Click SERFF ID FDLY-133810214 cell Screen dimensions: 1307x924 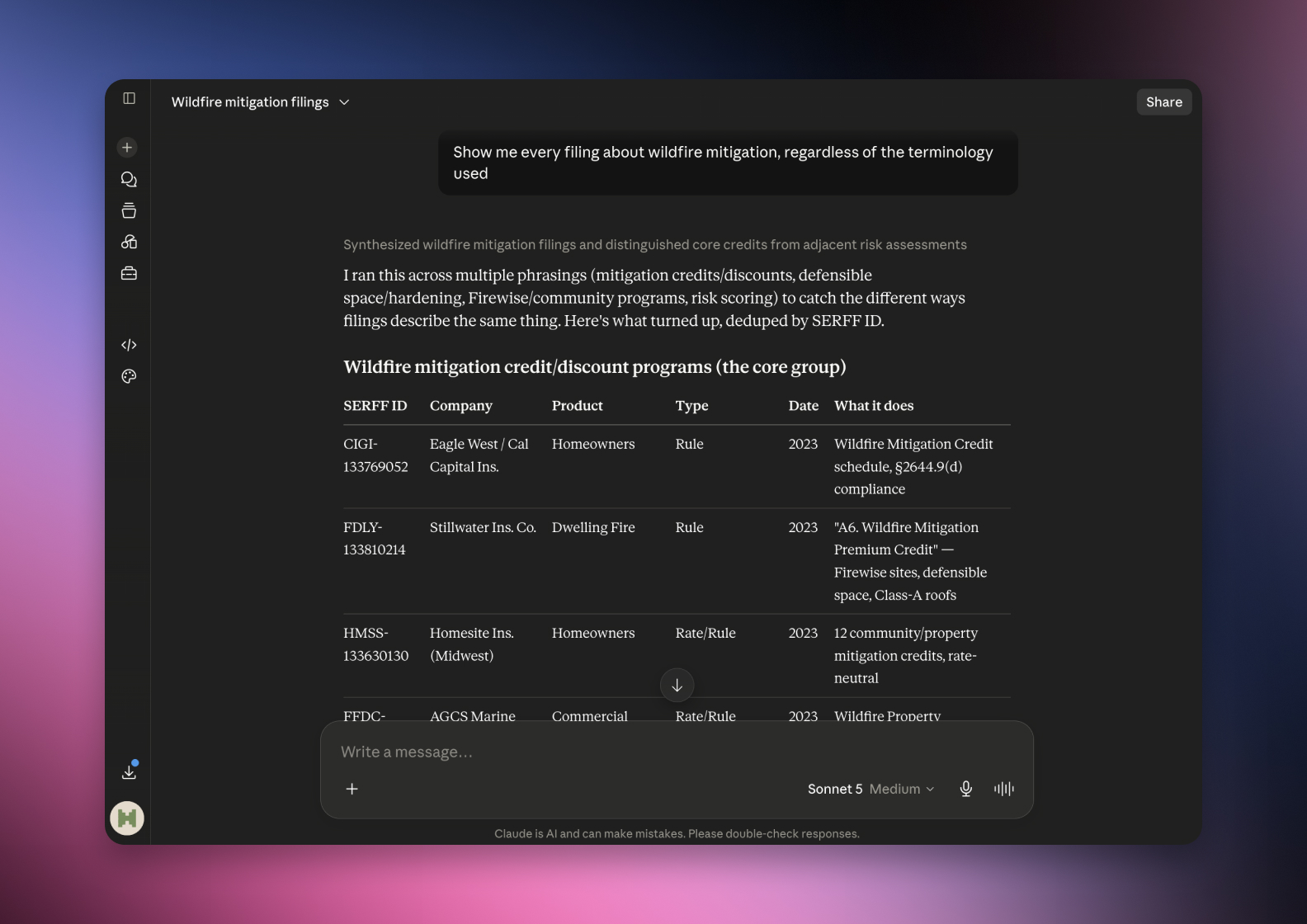[375, 539]
